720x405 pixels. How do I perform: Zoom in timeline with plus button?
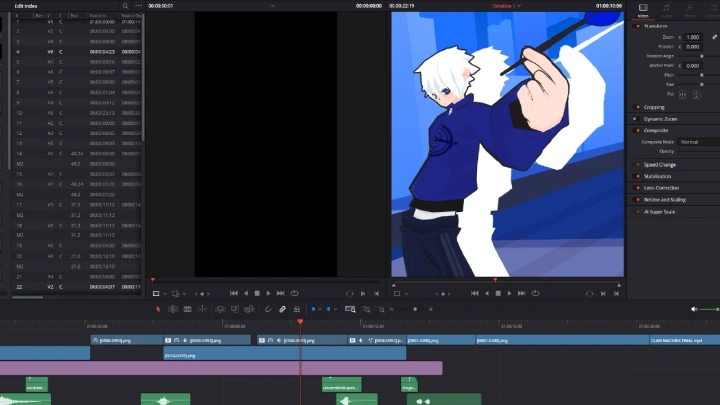pos(431,309)
